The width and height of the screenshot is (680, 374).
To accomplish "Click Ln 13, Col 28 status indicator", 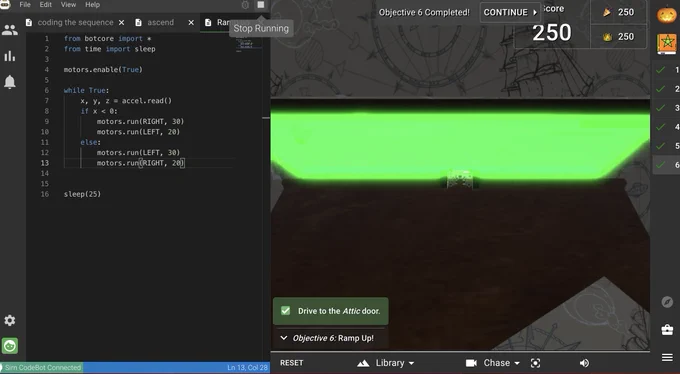I will (247, 367).
